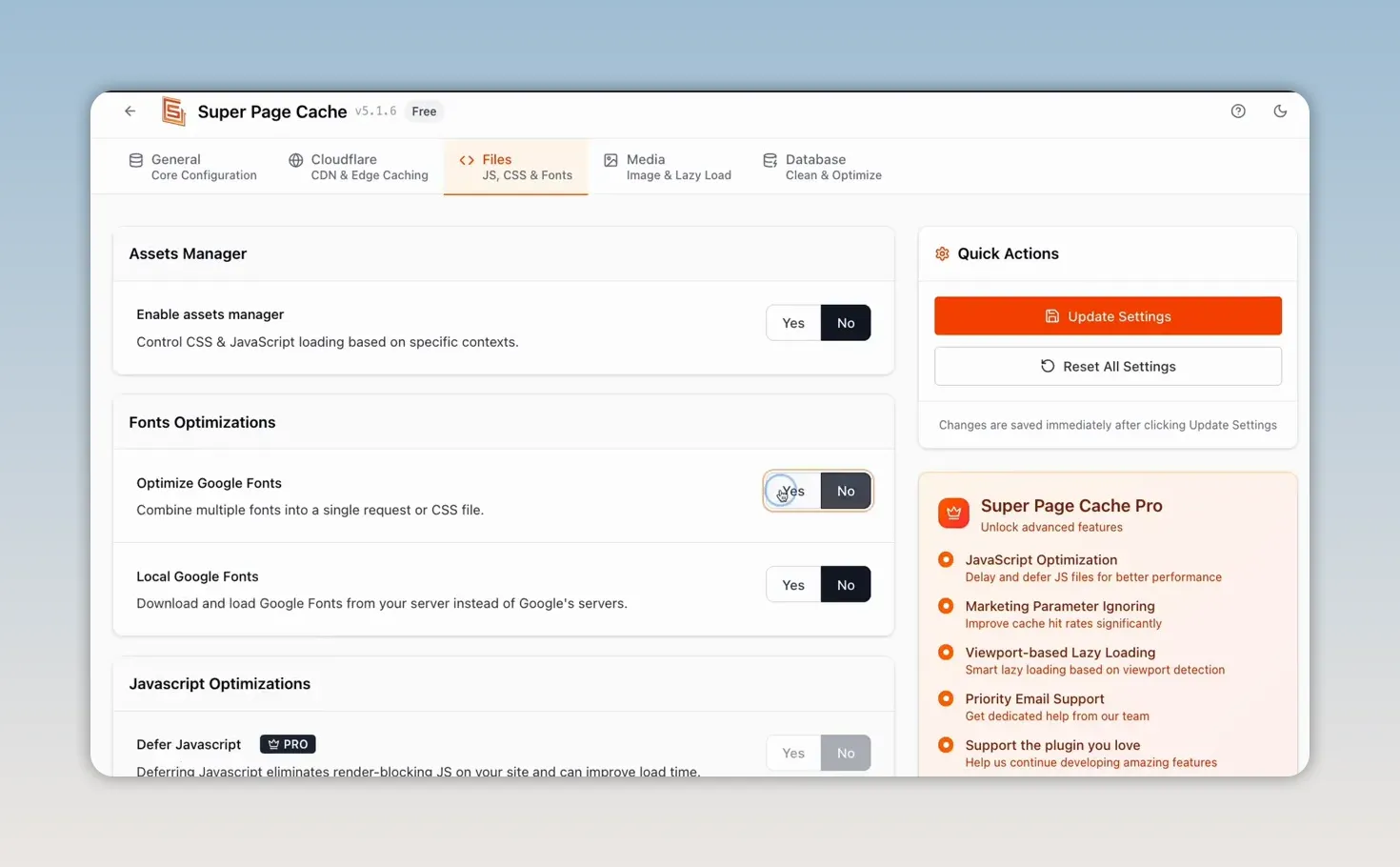This screenshot has width=1400, height=867.
Task: Click the Improve cache hit rates description
Action: point(1063,624)
